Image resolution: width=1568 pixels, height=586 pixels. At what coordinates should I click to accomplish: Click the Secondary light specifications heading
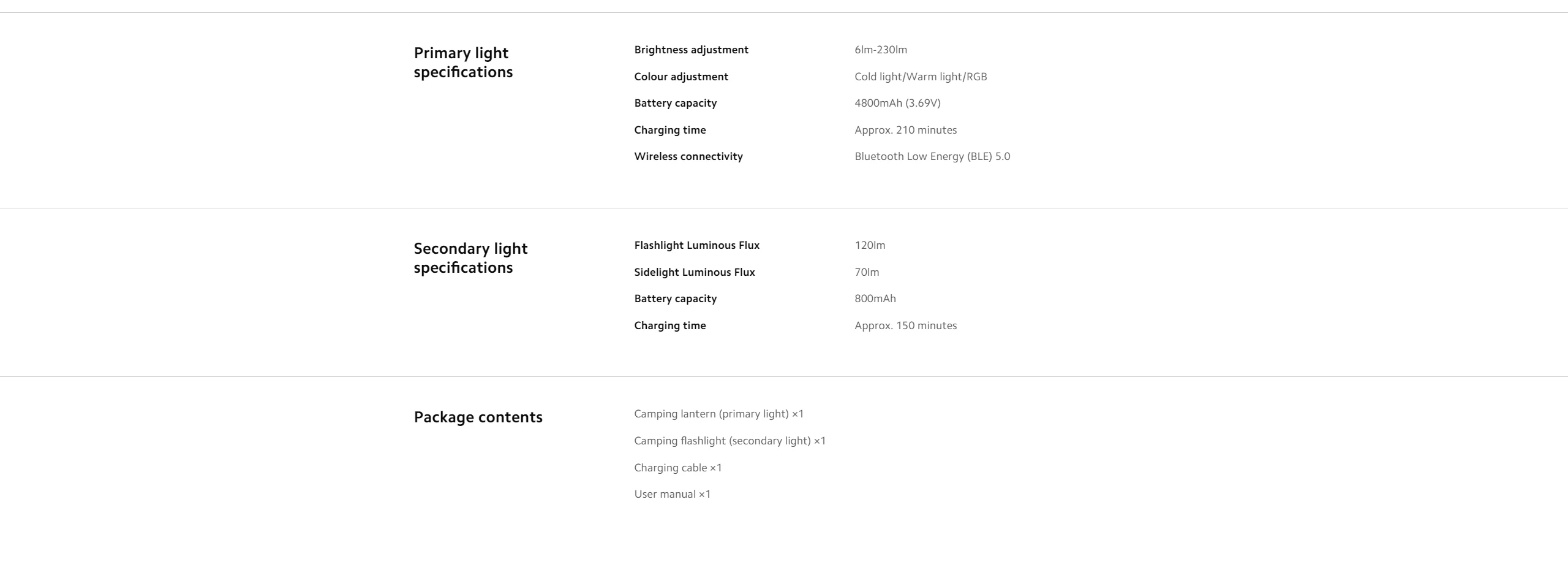point(470,258)
